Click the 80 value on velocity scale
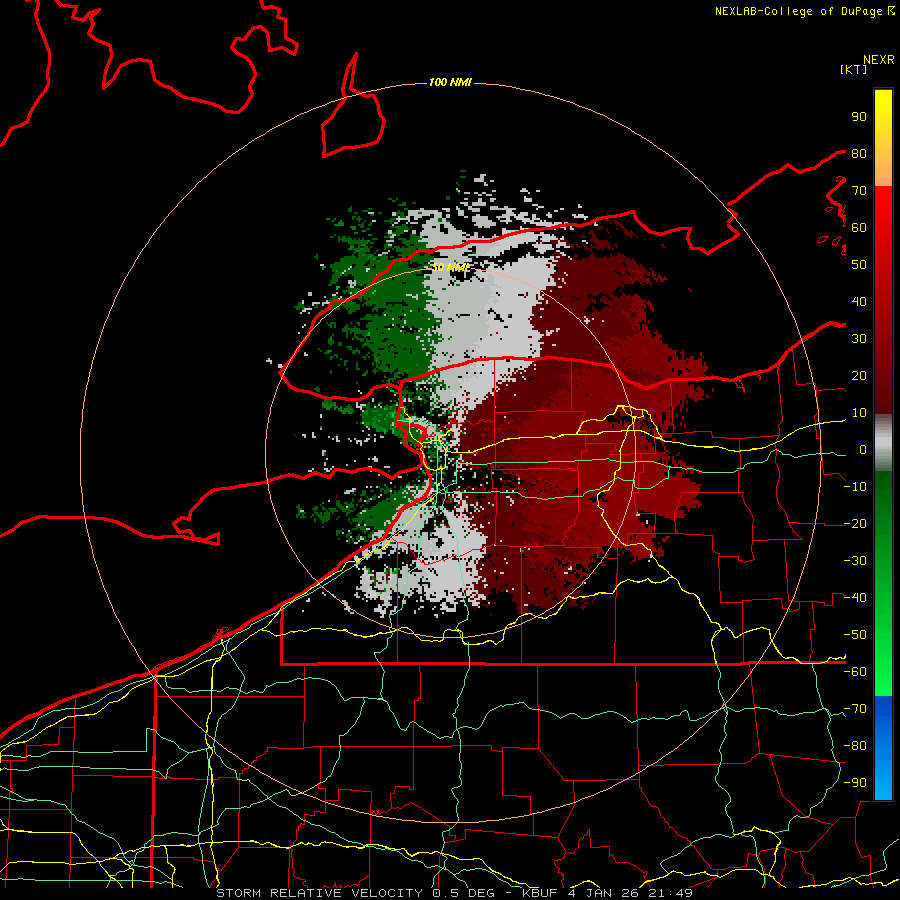This screenshot has height=900, width=900. [x=859, y=153]
